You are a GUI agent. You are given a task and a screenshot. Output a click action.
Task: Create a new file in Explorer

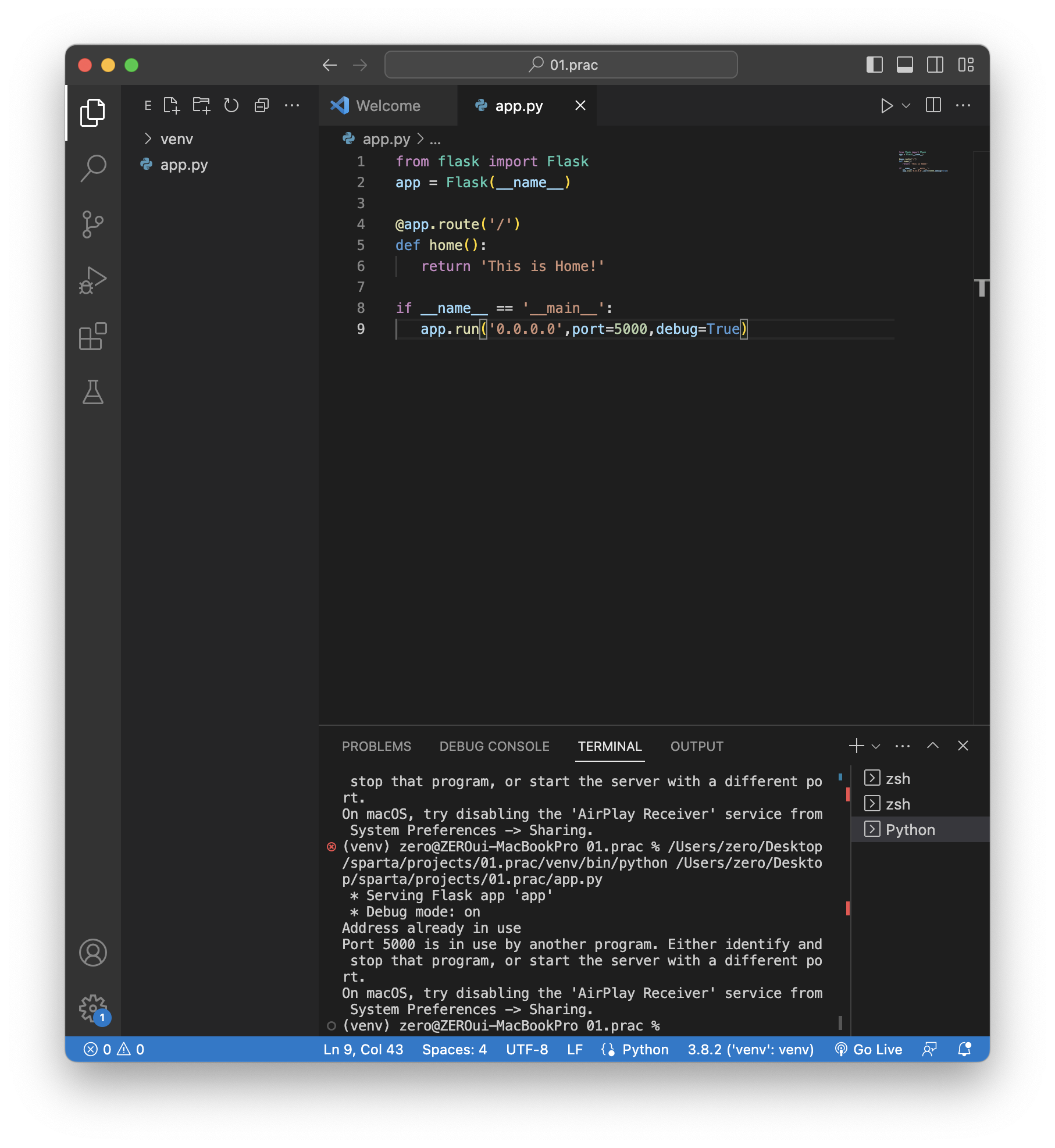172,105
